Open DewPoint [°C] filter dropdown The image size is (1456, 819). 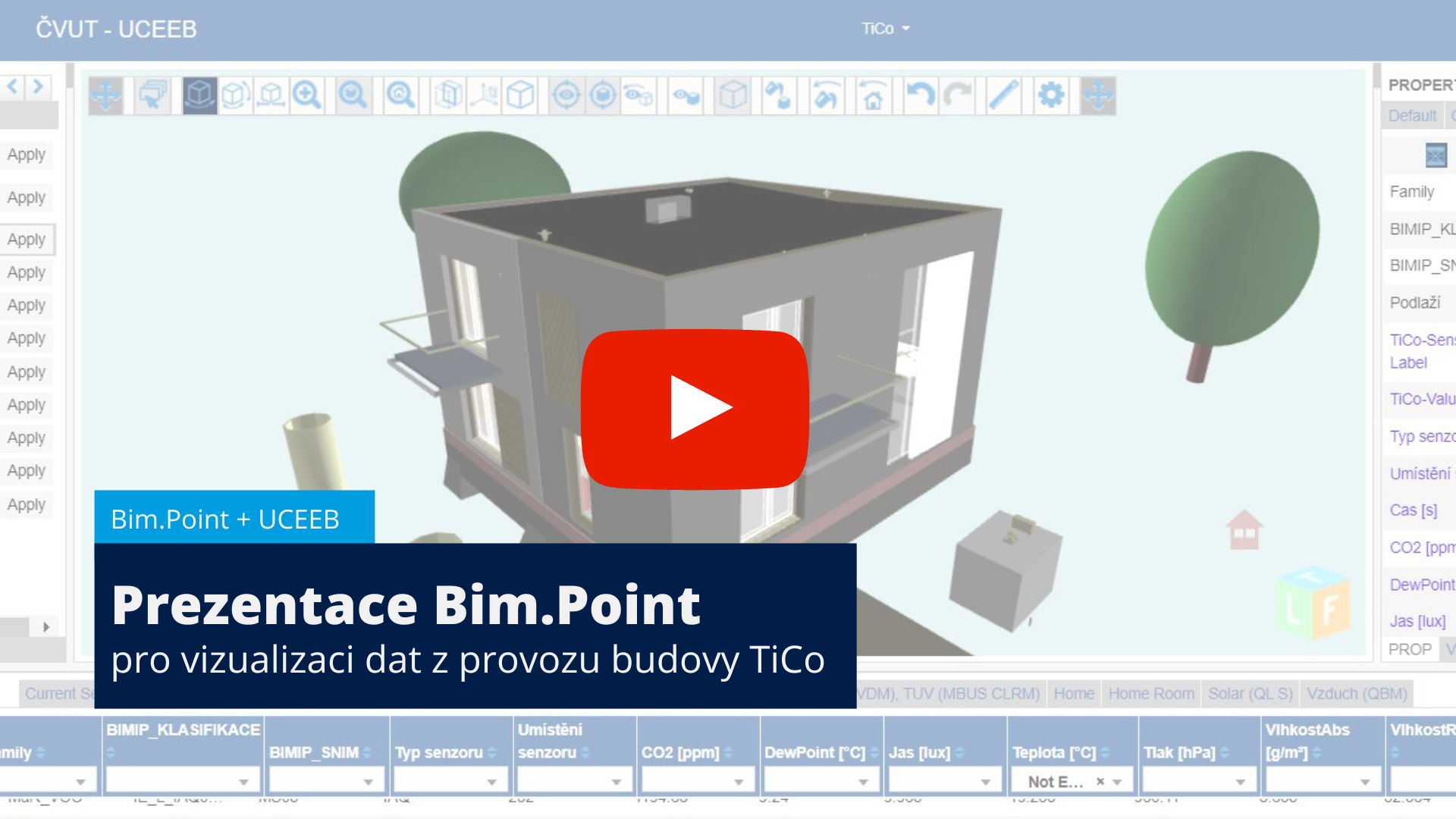[821, 781]
